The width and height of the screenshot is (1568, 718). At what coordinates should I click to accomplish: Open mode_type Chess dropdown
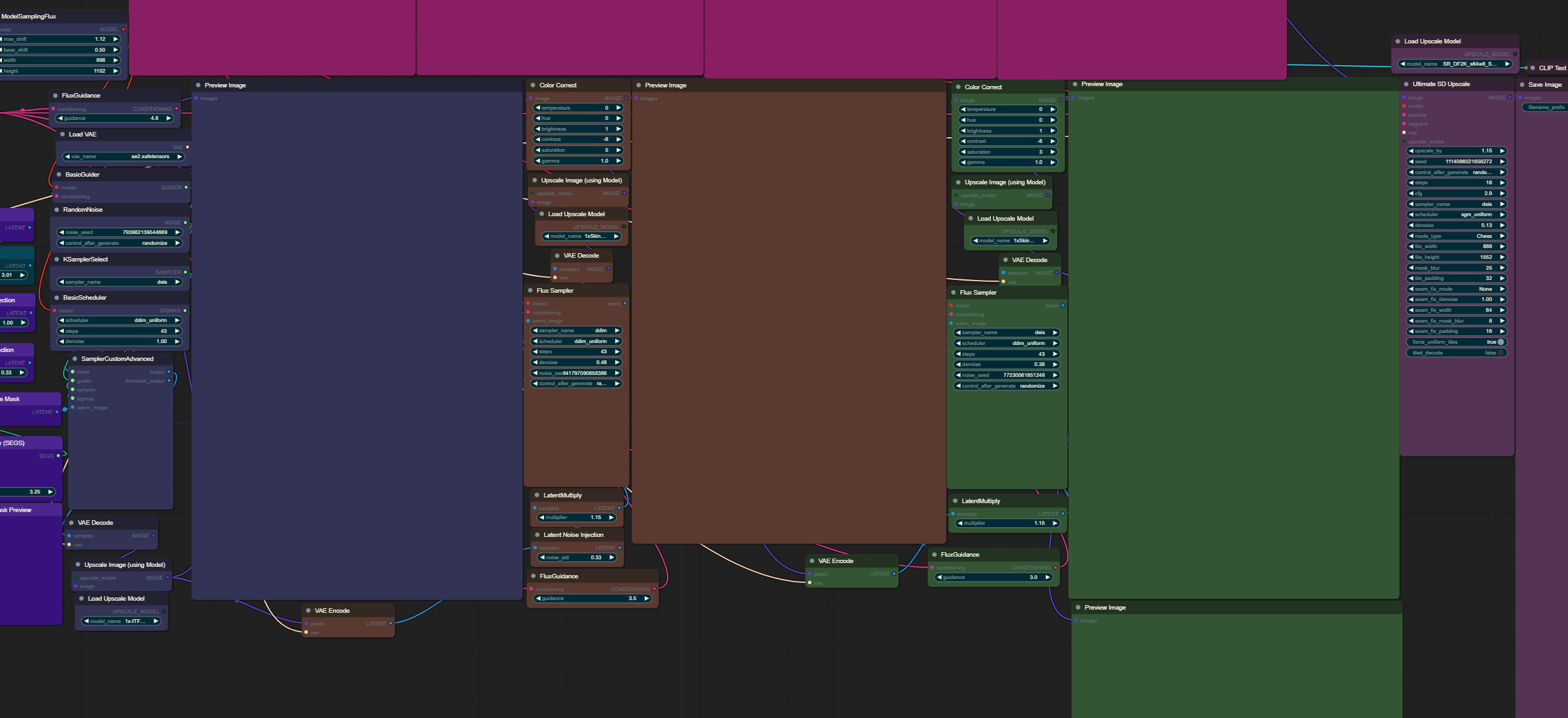[1456, 236]
